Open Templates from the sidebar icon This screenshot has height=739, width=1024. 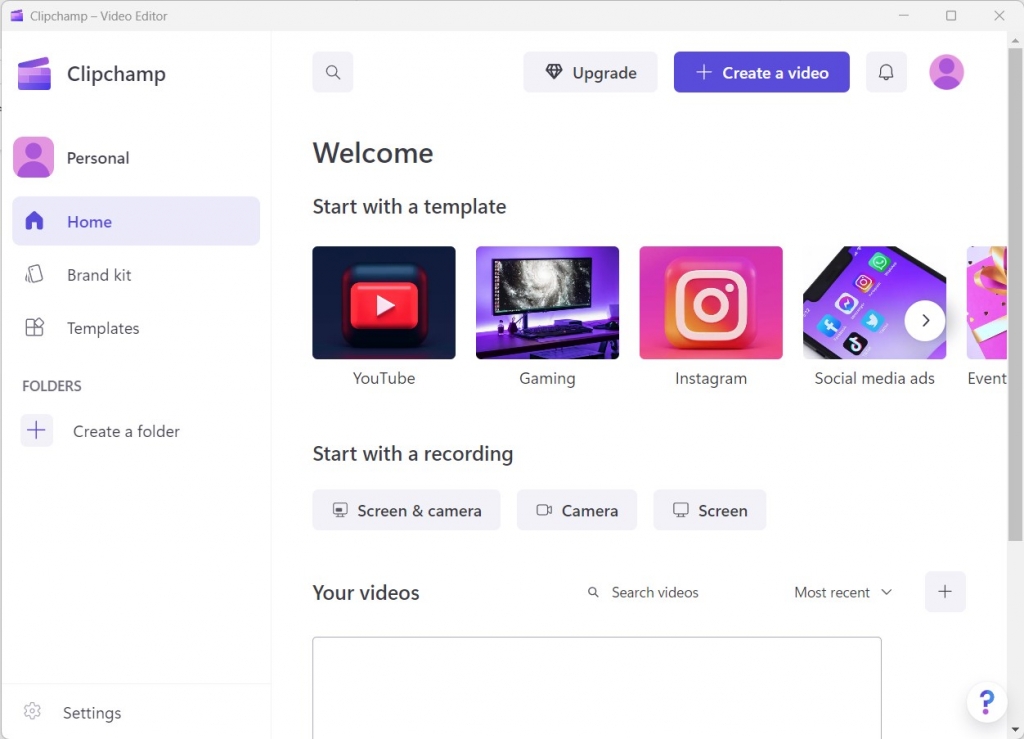tap(36, 327)
